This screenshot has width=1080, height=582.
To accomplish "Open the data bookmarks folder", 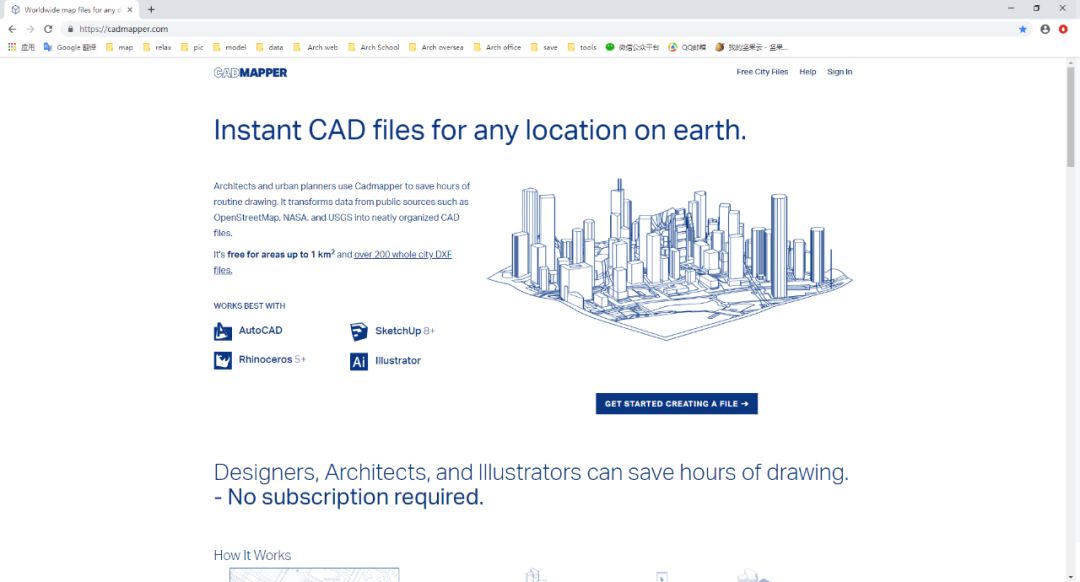I will [269, 48].
